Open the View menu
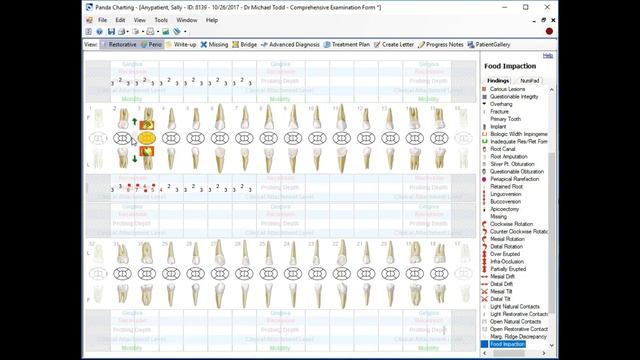 click(x=140, y=20)
